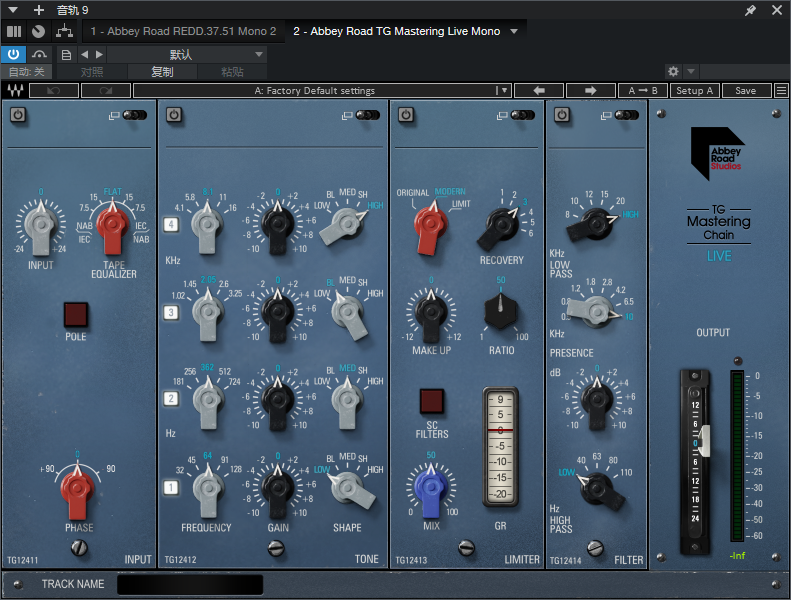Click LIMITER module stereo mode switch

coord(523,115)
